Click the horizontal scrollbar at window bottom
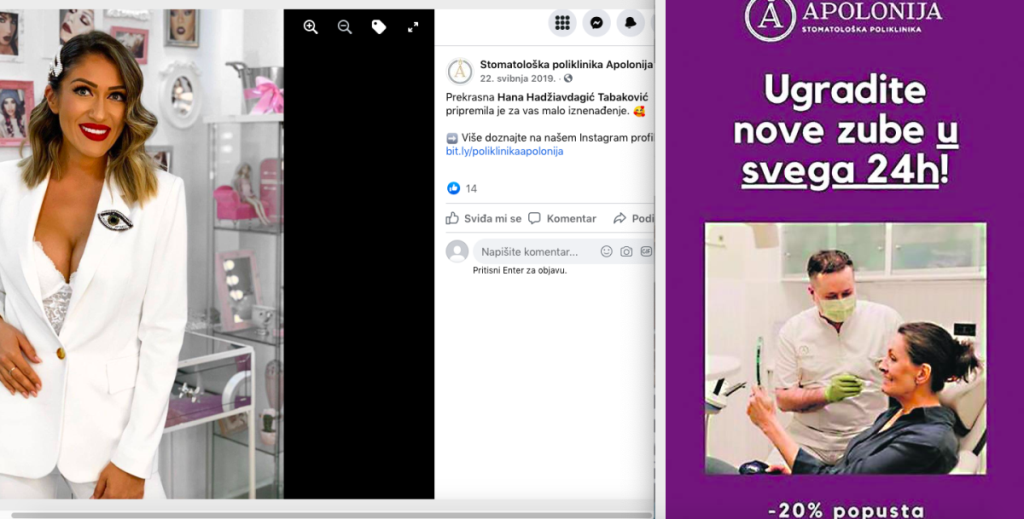This screenshot has width=1024, height=519. point(330,514)
